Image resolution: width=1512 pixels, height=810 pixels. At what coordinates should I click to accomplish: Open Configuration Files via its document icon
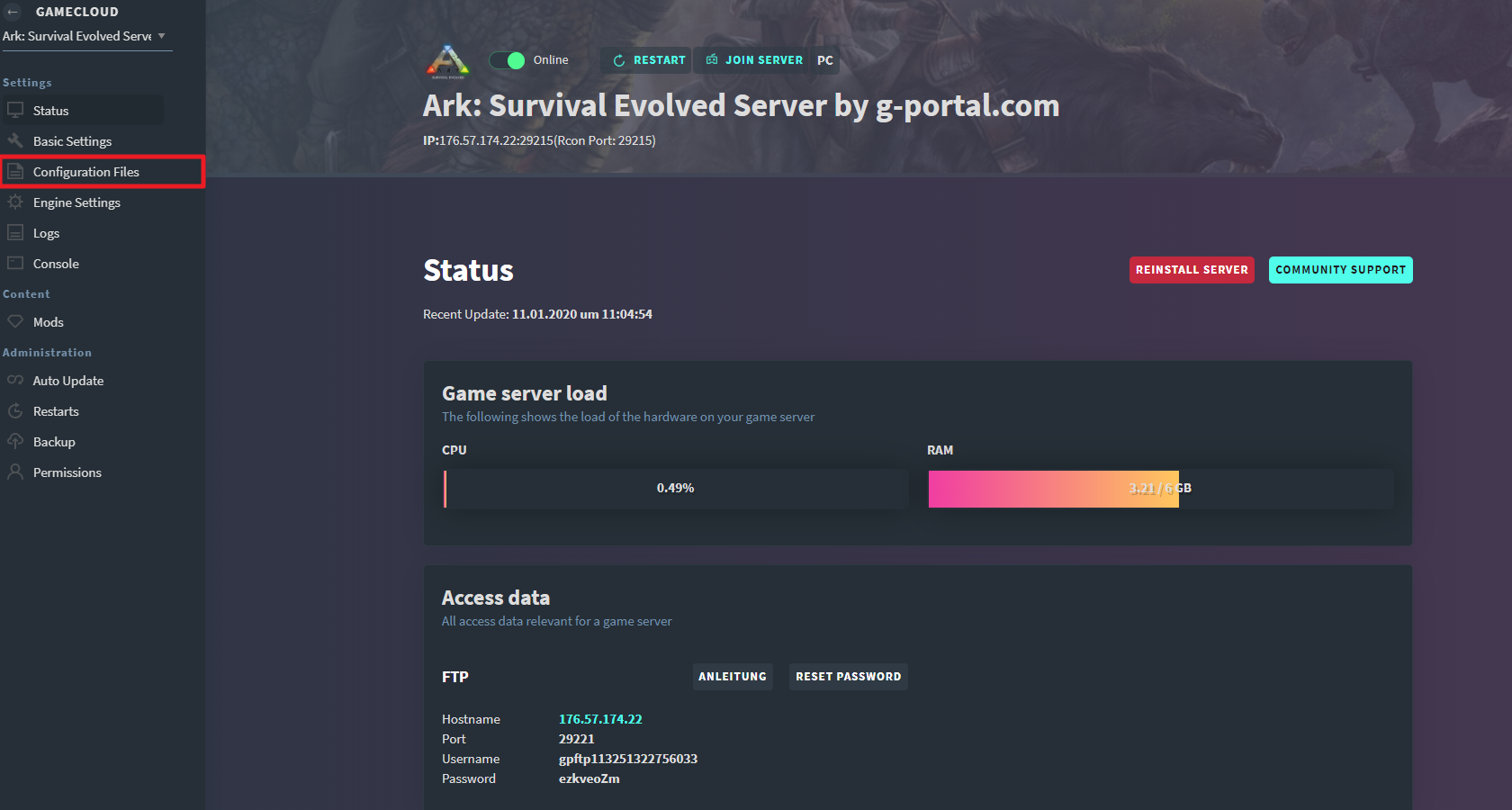(15, 171)
